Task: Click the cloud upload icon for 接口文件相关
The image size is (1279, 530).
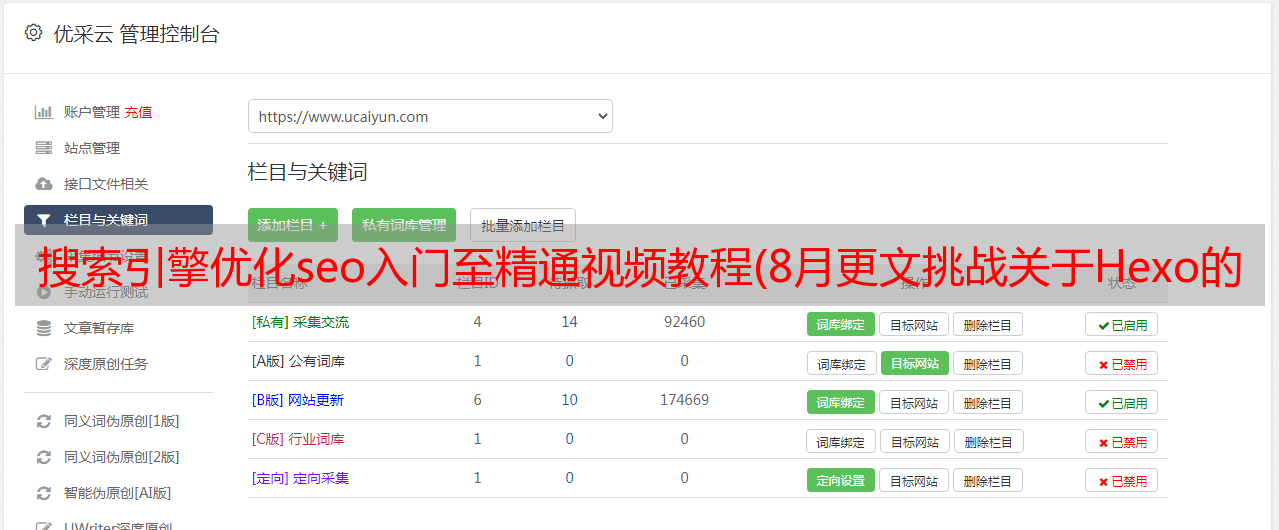Action: (x=43, y=184)
